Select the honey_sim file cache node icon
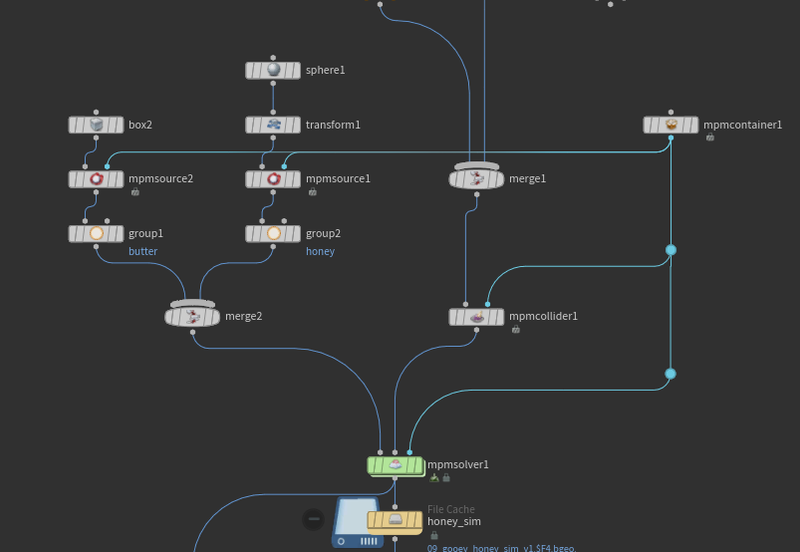The width and height of the screenshot is (800, 552). [395, 520]
